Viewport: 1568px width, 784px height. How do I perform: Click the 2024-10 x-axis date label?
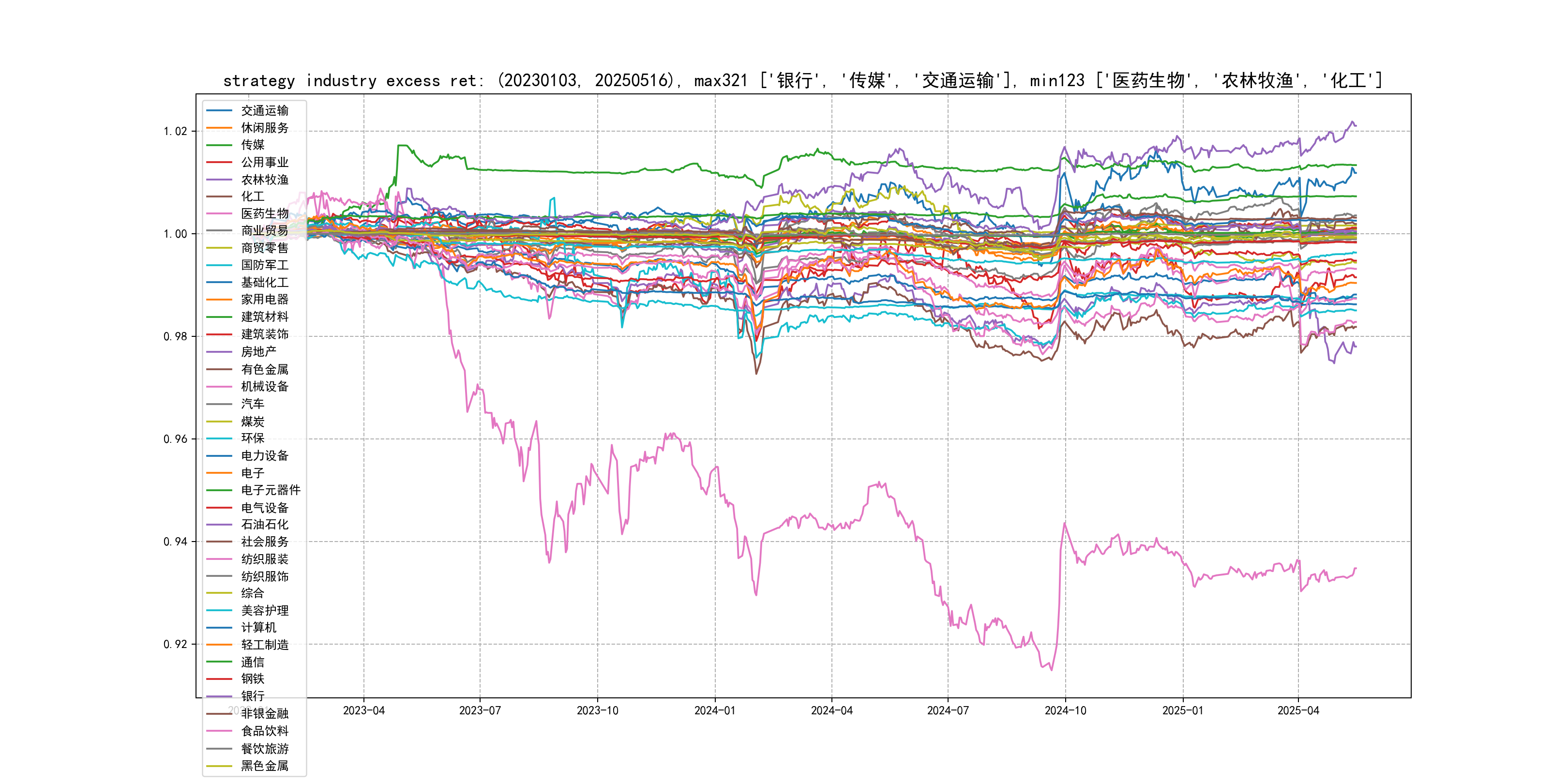[x=1065, y=710]
